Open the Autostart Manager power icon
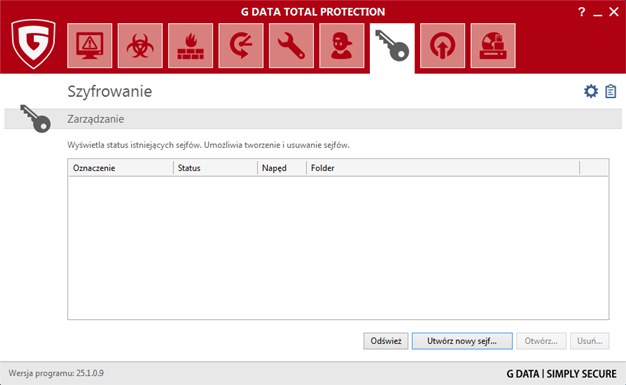This screenshot has height=385, width=626. tap(442, 46)
